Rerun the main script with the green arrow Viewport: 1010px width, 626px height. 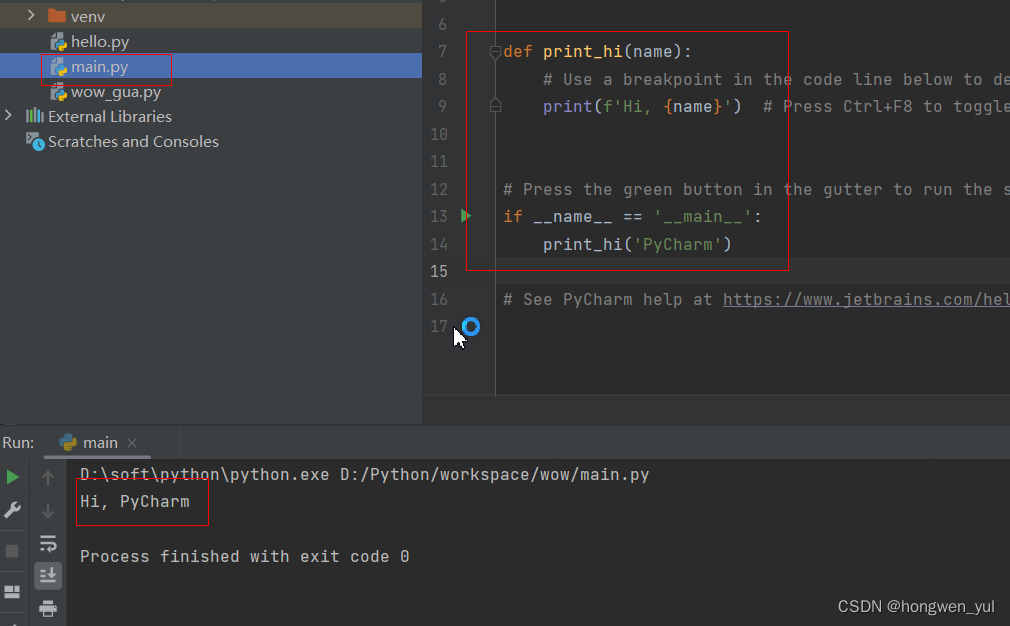13,477
